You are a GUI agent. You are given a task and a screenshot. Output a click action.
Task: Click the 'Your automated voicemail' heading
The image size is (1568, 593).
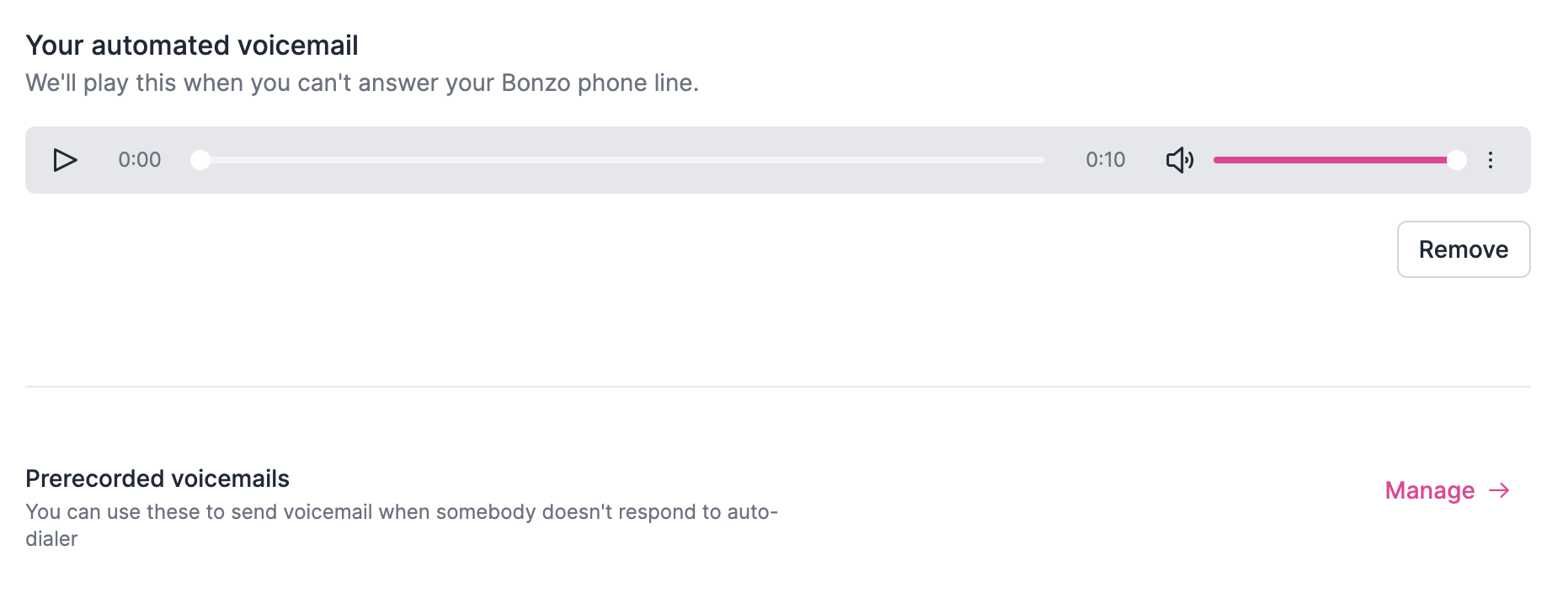[192, 45]
